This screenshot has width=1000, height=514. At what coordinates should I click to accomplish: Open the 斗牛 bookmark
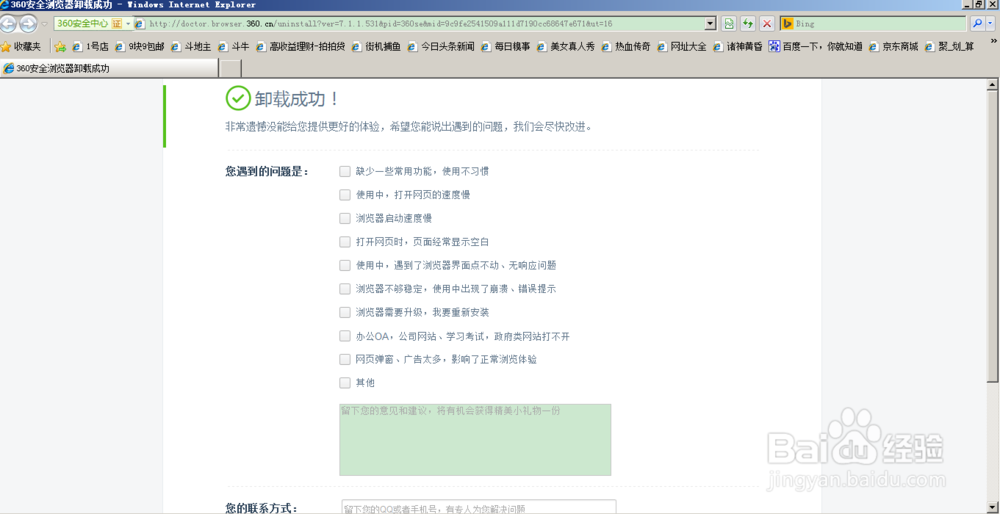(x=234, y=46)
